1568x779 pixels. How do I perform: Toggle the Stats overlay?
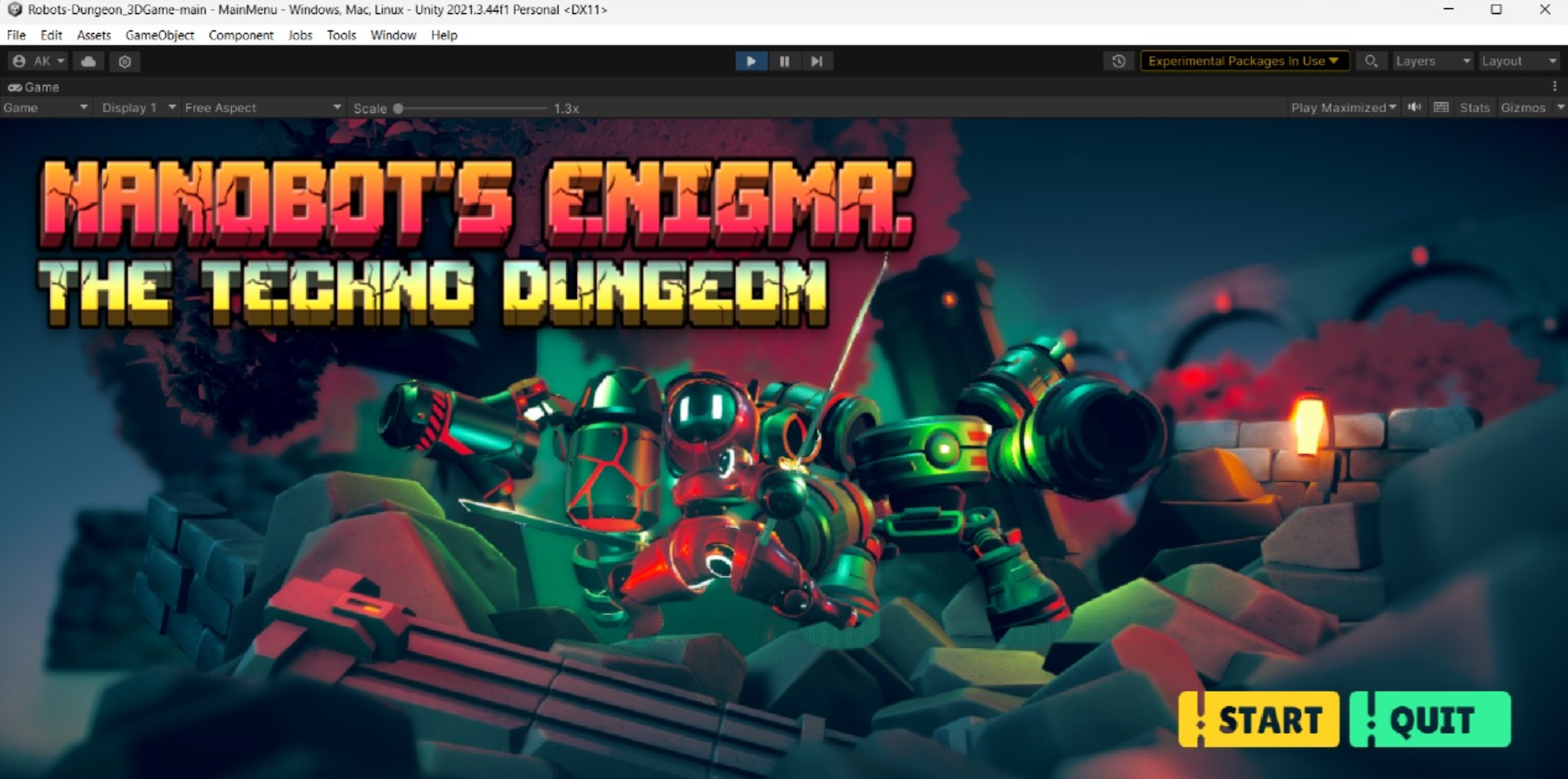coord(1474,108)
